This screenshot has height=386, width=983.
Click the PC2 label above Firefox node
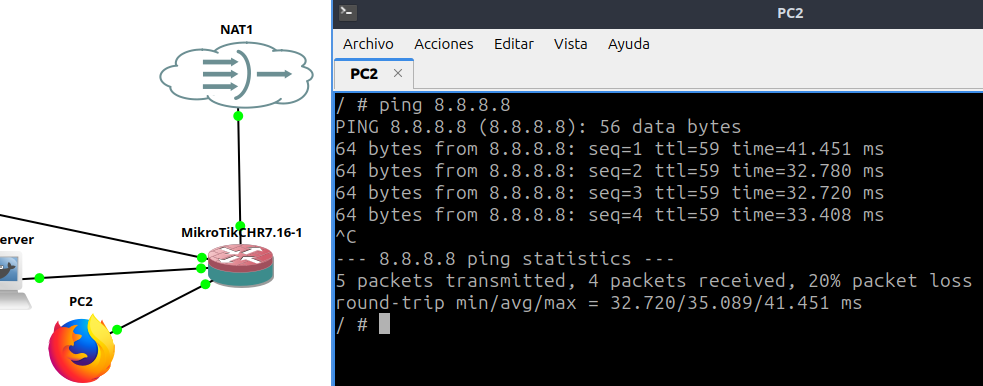81,301
